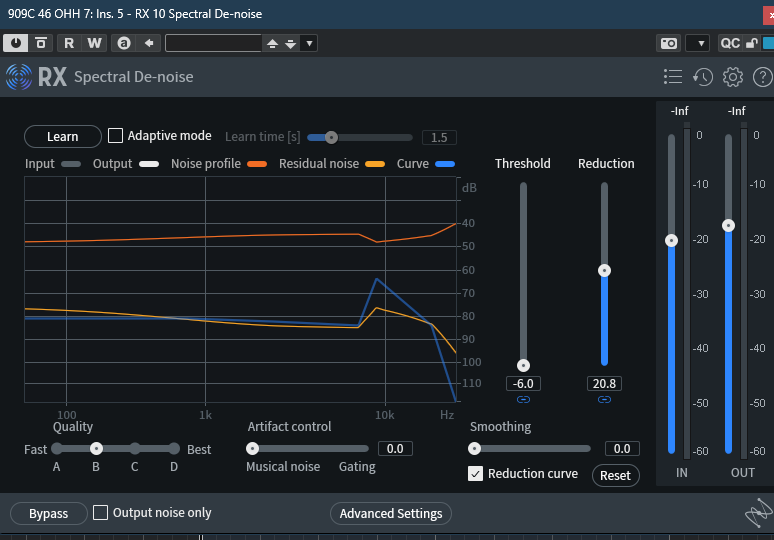Image resolution: width=774 pixels, height=540 pixels.
Task: Uncheck the Reduction curve checkbox
Action: (476, 474)
